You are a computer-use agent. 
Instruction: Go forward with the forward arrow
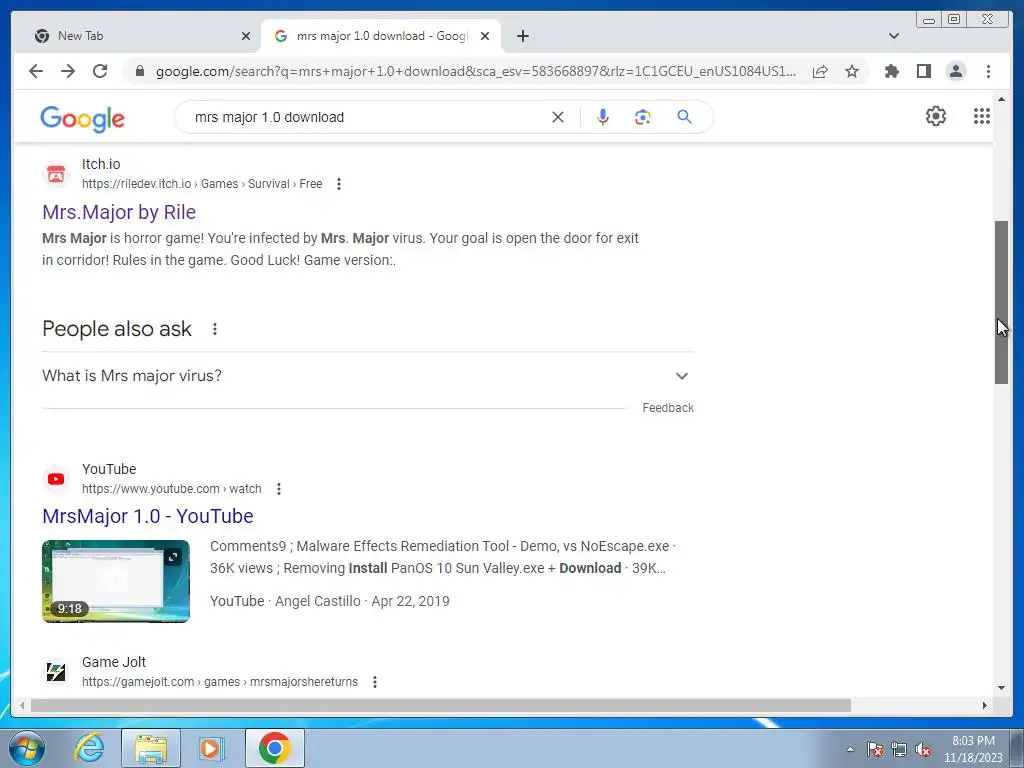pos(68,71)
